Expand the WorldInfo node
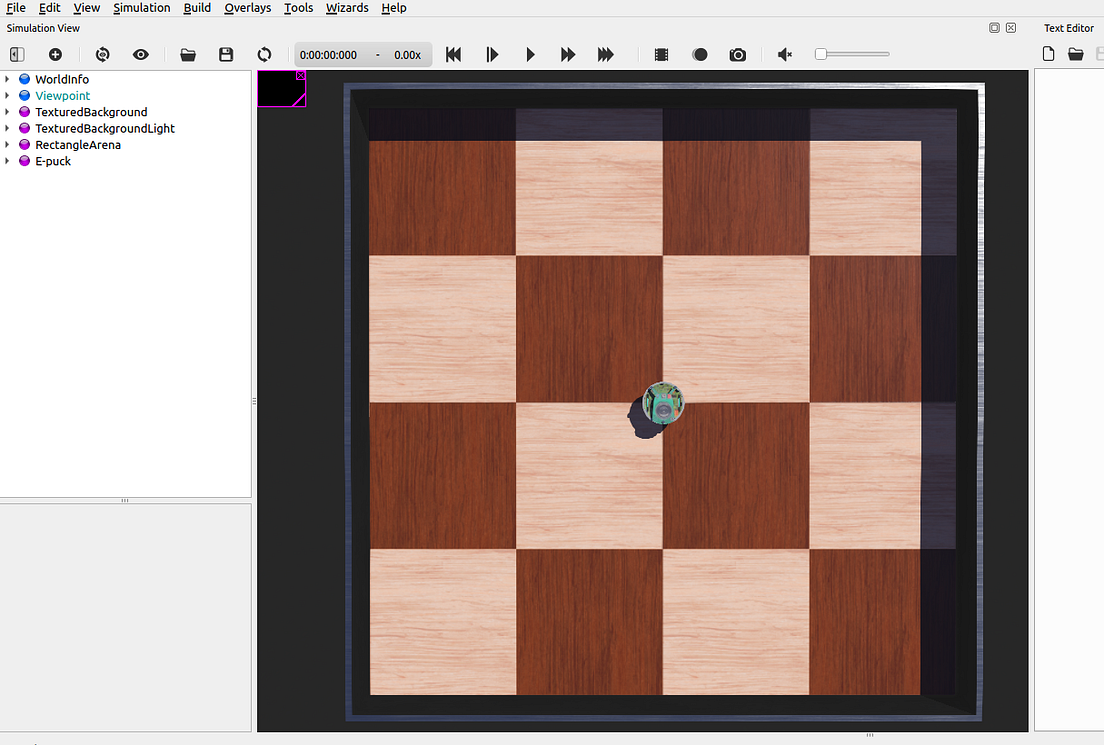The width and height of the screenshot is (1104, 745). pos(8,79)
